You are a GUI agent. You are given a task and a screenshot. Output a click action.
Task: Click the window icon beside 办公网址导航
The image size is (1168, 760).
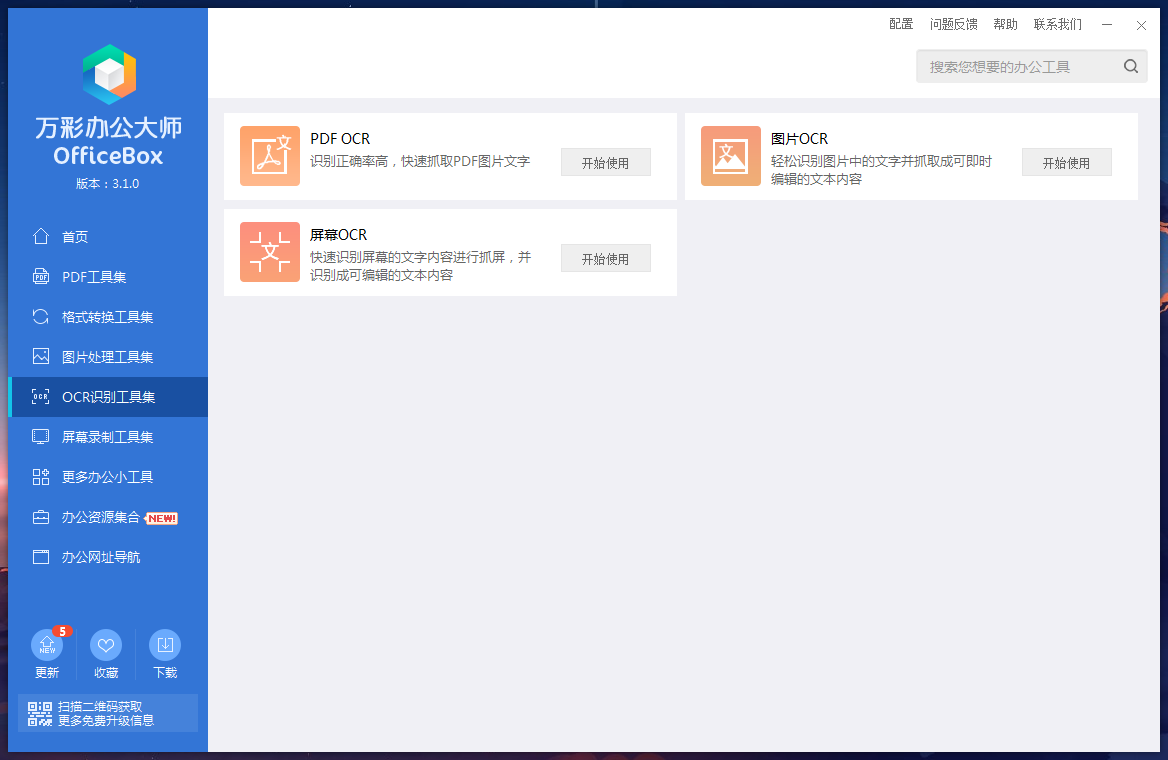tap(41, 557)
